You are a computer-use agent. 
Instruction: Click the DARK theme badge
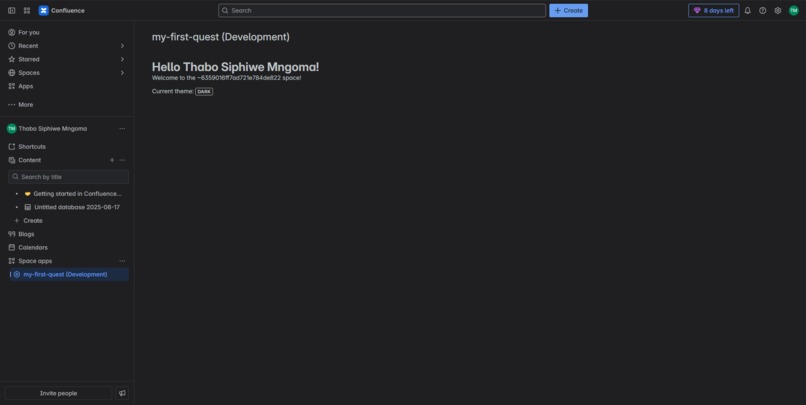(x=204, y=91)
